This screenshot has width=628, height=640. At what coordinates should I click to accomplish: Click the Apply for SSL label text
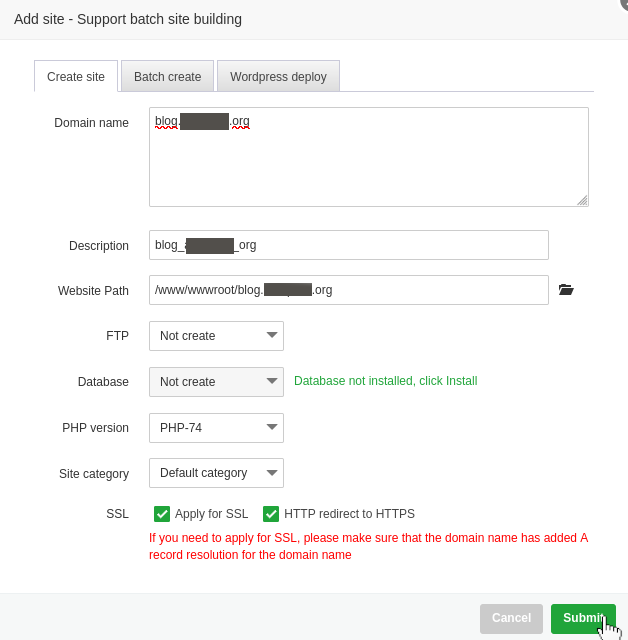[211, 514]
